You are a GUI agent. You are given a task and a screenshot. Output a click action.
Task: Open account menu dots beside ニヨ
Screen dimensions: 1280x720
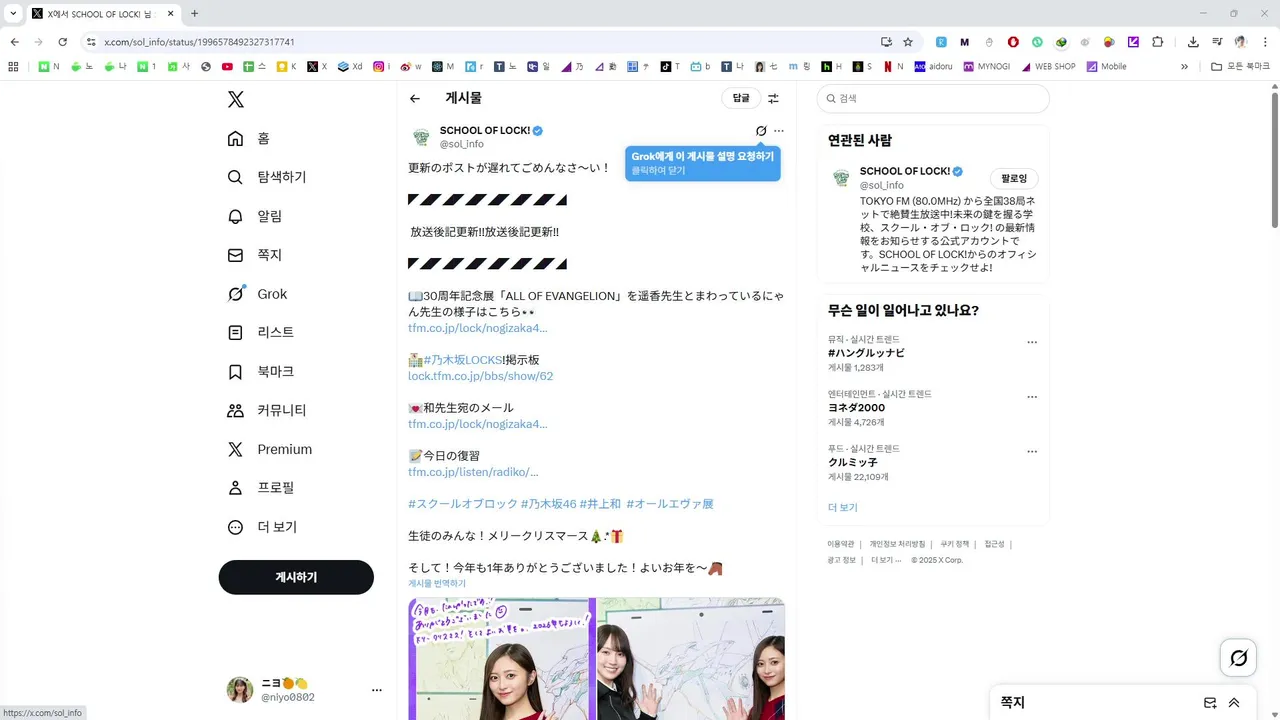point(377,690)
